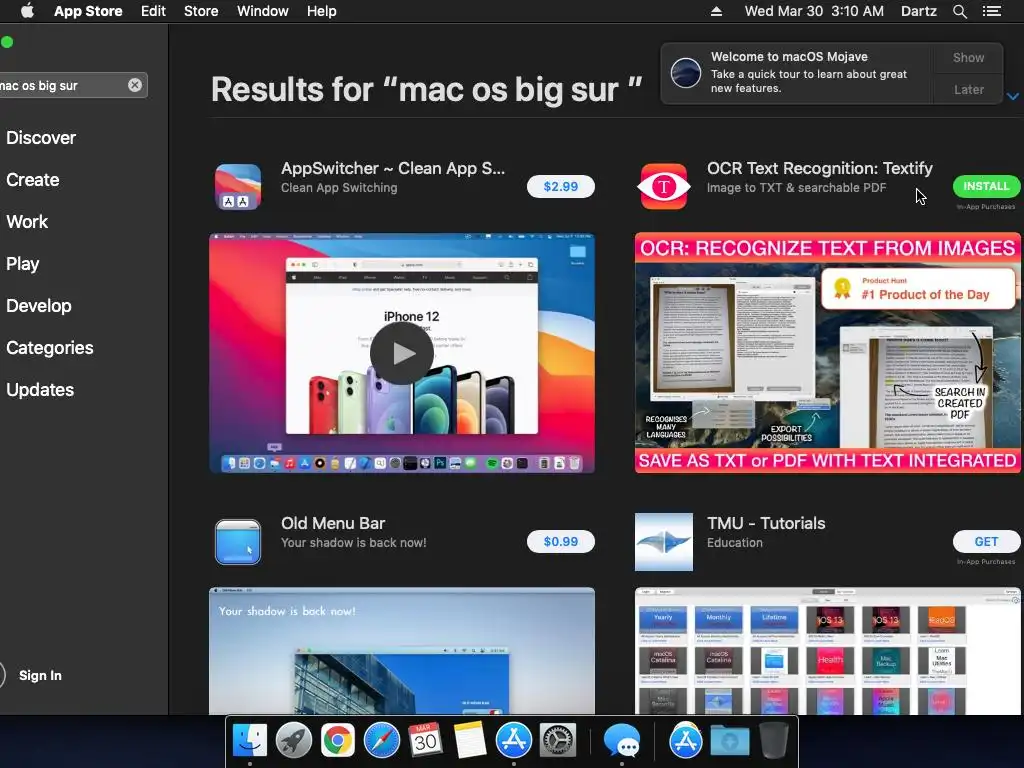Click Later on the Mojave notification

[968, 89]
